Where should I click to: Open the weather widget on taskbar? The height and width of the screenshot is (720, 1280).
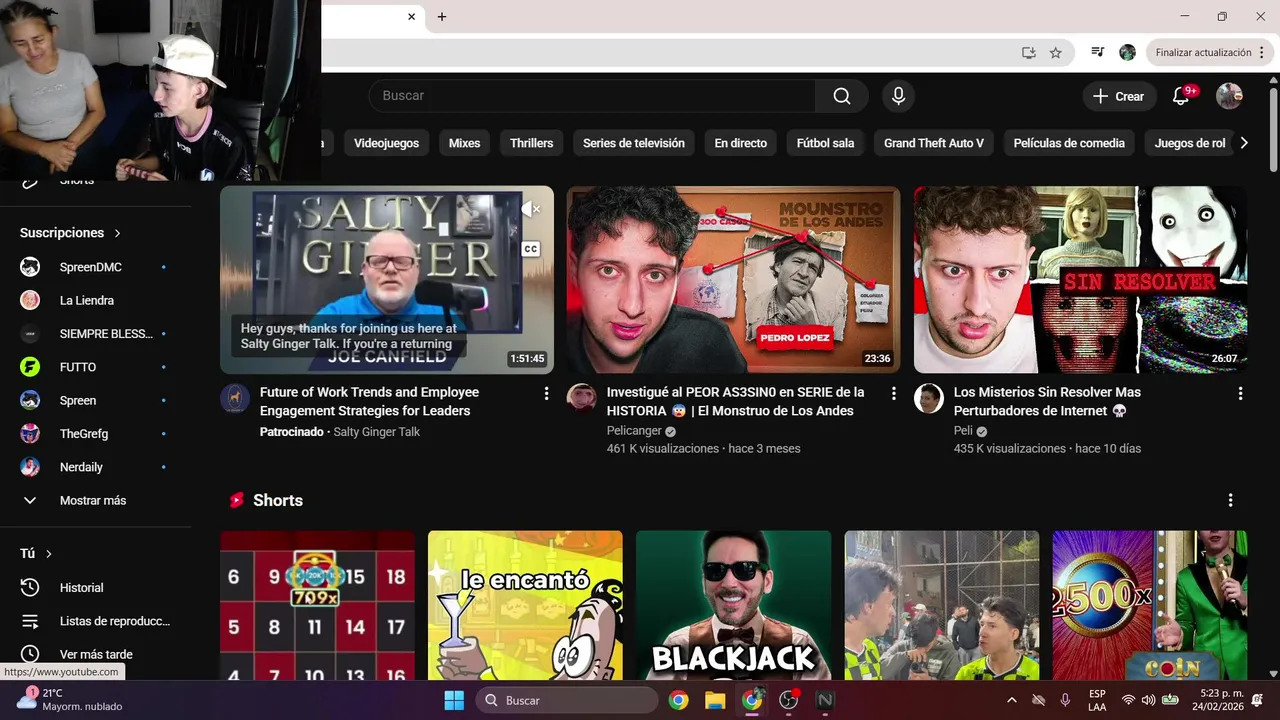70,700
